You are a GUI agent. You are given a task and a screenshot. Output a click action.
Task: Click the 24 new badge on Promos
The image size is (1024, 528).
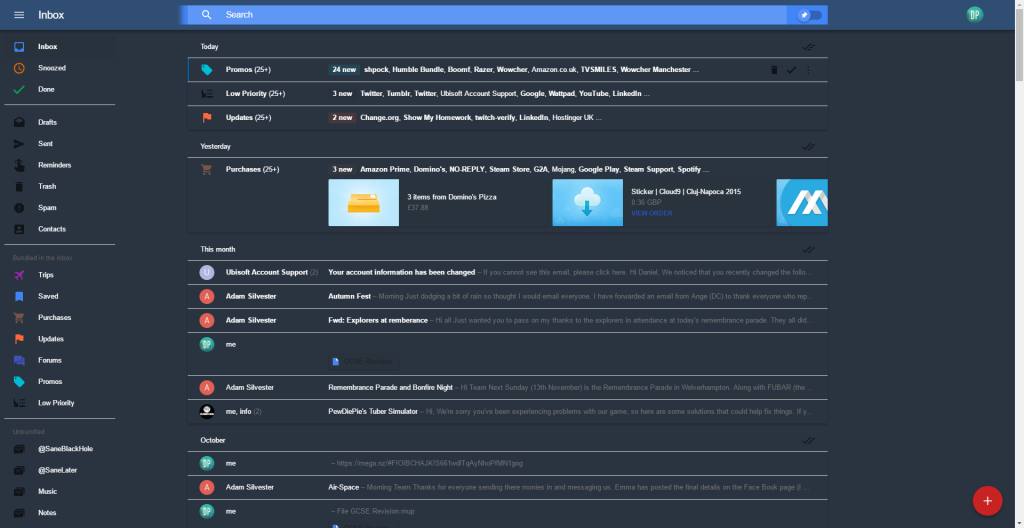[x=344, y=70]
